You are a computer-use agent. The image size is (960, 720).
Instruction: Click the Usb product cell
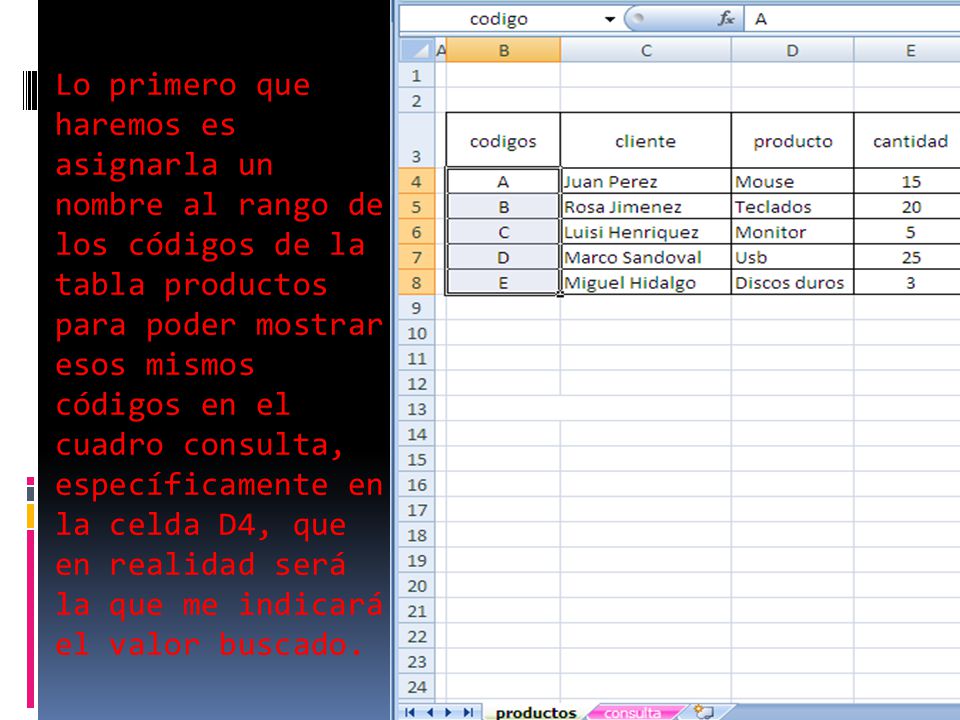point(792,257)
